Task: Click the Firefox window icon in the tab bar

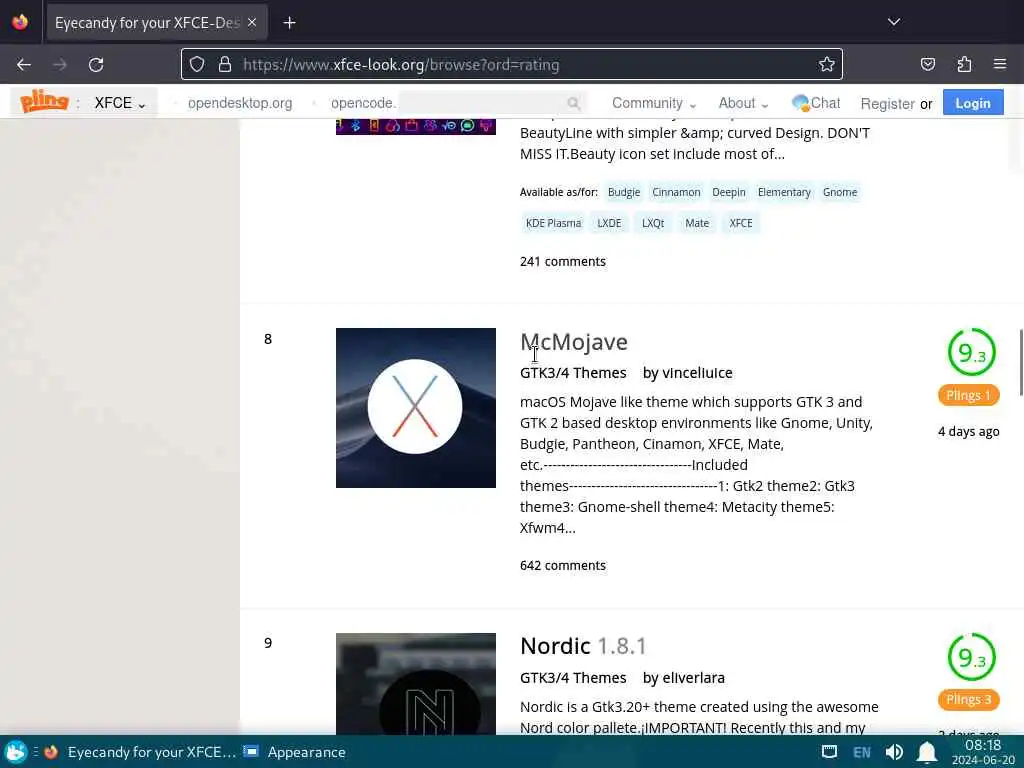Action: point(20,22)
